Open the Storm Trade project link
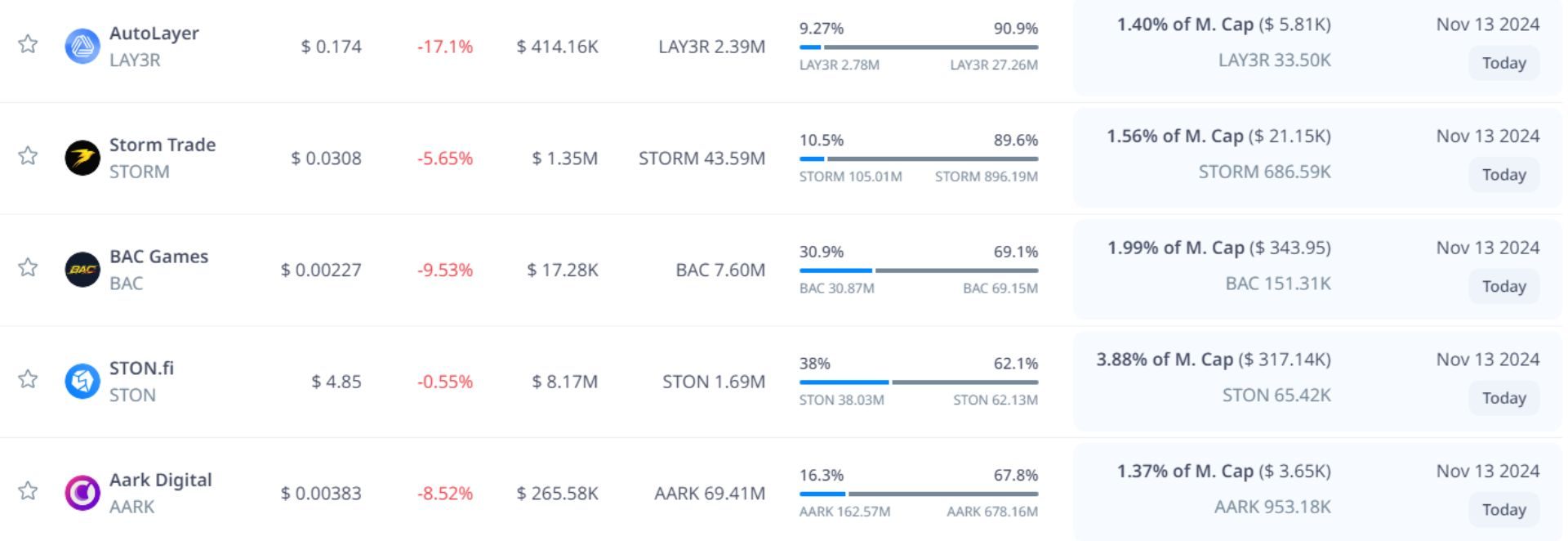This screenshot has height=541, width=1568. (163, 145)
